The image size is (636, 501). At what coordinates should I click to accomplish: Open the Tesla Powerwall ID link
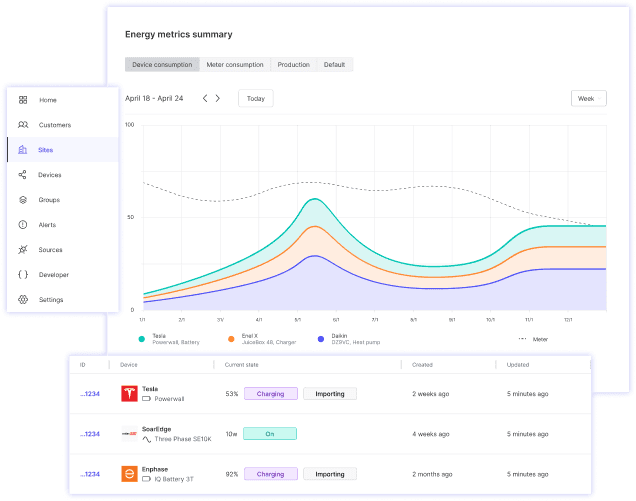[90, 394]
